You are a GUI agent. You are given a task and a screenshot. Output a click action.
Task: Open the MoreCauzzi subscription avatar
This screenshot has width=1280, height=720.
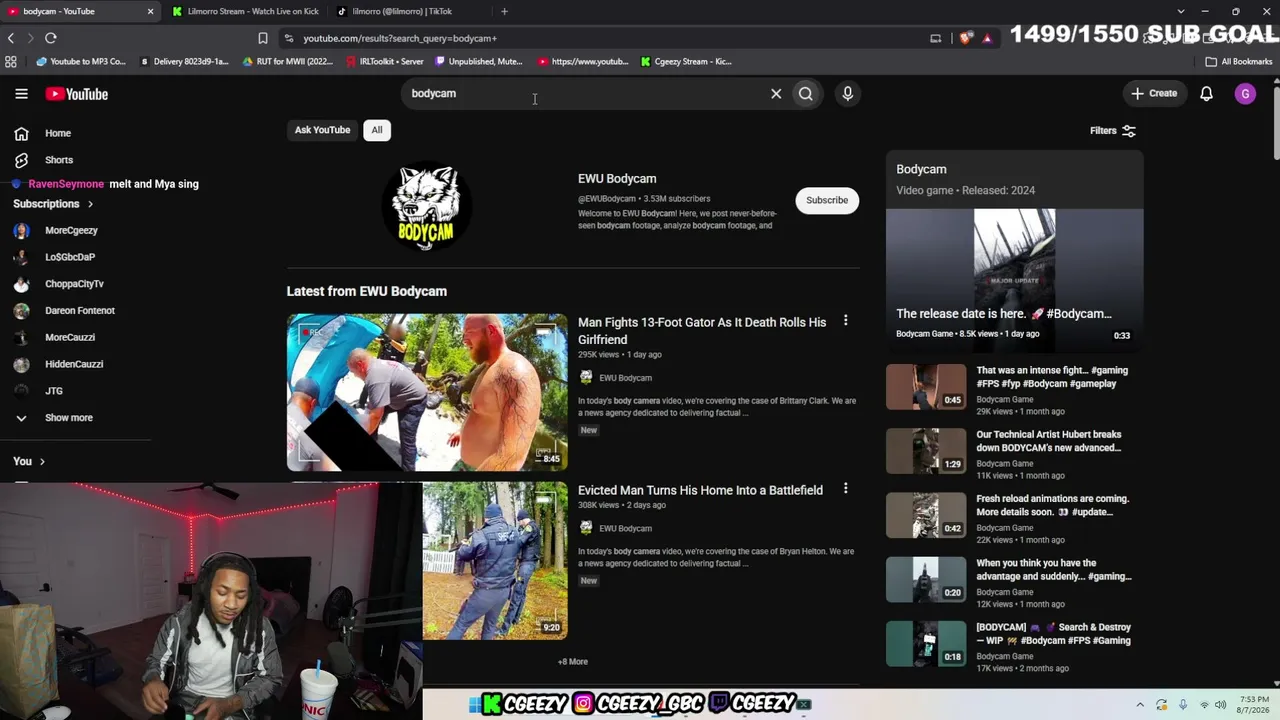point(21,337)
